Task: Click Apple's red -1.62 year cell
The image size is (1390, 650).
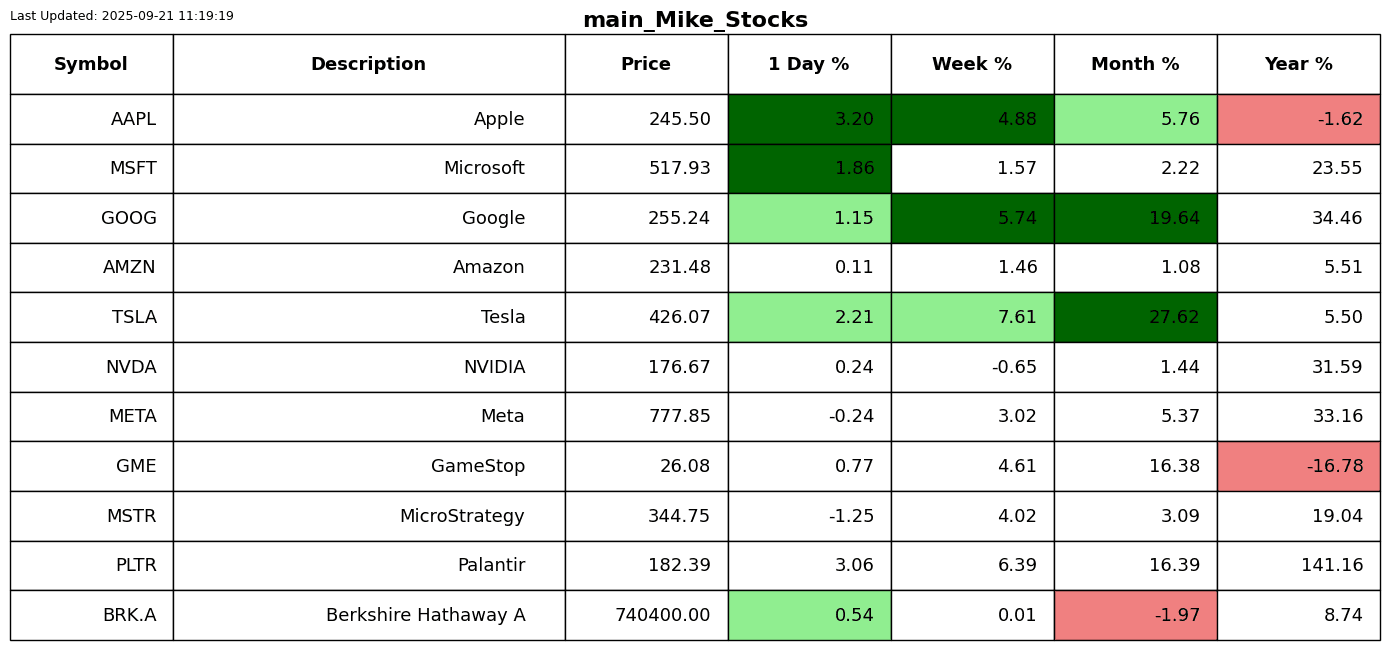Action: (x=1298, y=120)
